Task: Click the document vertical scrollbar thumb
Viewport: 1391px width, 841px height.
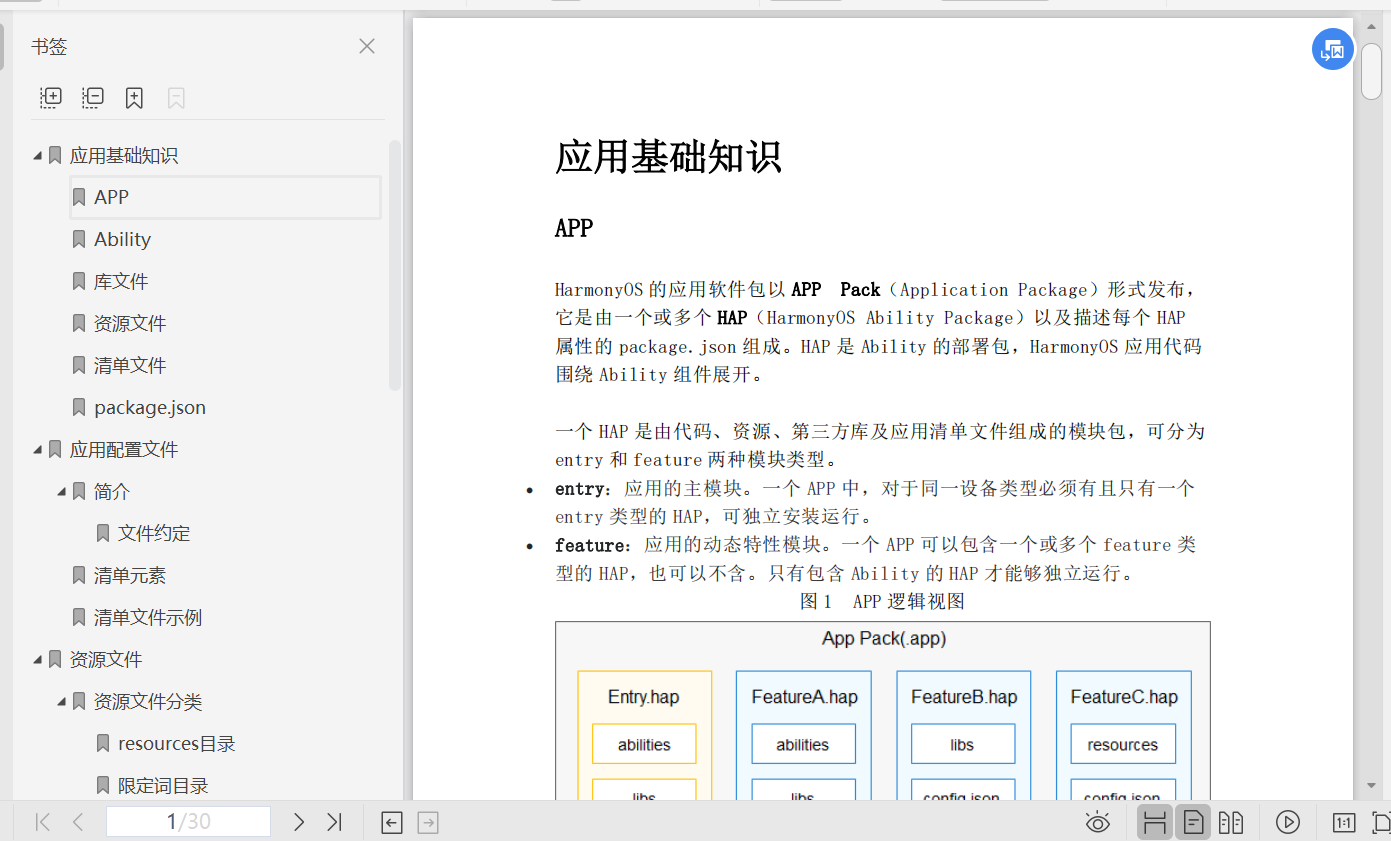Action: pos(1371,72)
